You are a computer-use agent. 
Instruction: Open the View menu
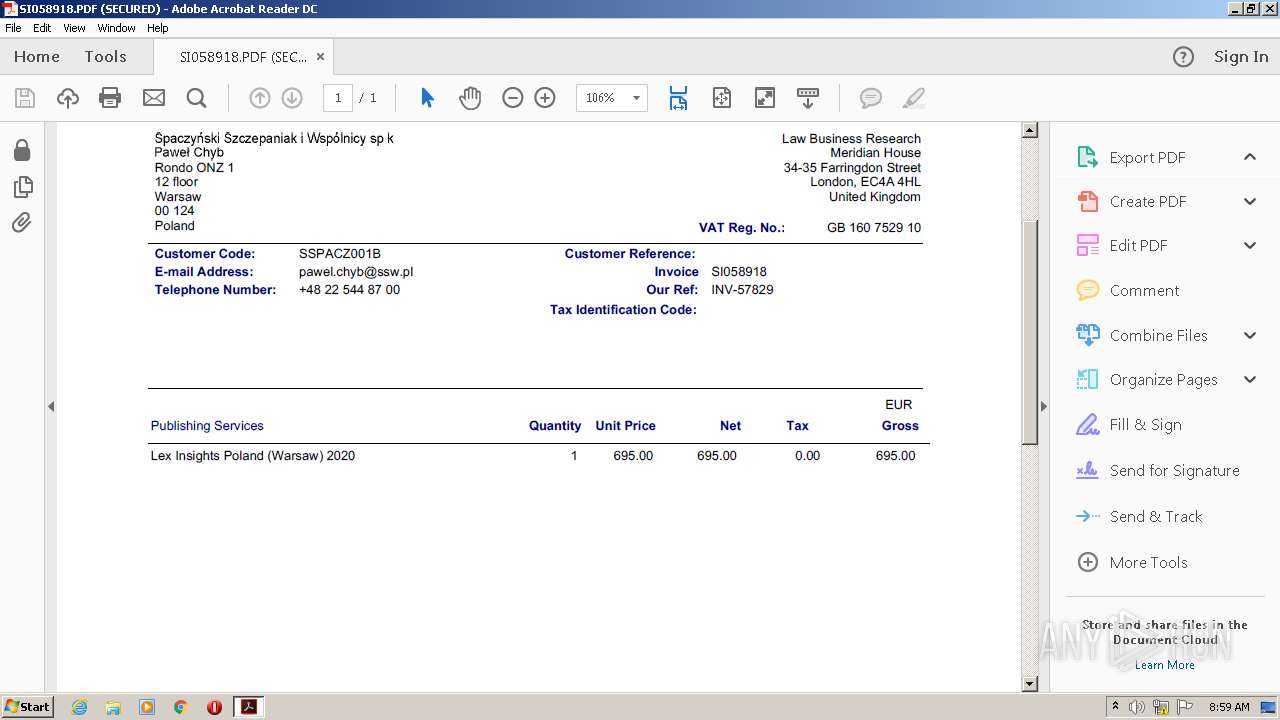pyautogui.click(x=74, y=28)
